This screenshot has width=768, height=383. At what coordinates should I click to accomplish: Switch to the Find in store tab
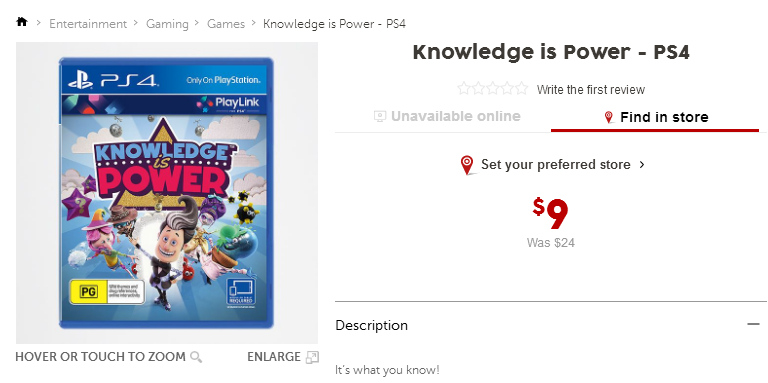coord(655,117)
